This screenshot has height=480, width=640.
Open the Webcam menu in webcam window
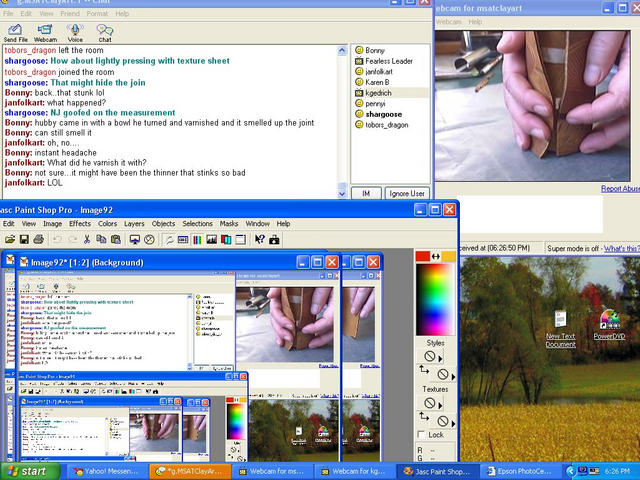[x=449, y=22]
